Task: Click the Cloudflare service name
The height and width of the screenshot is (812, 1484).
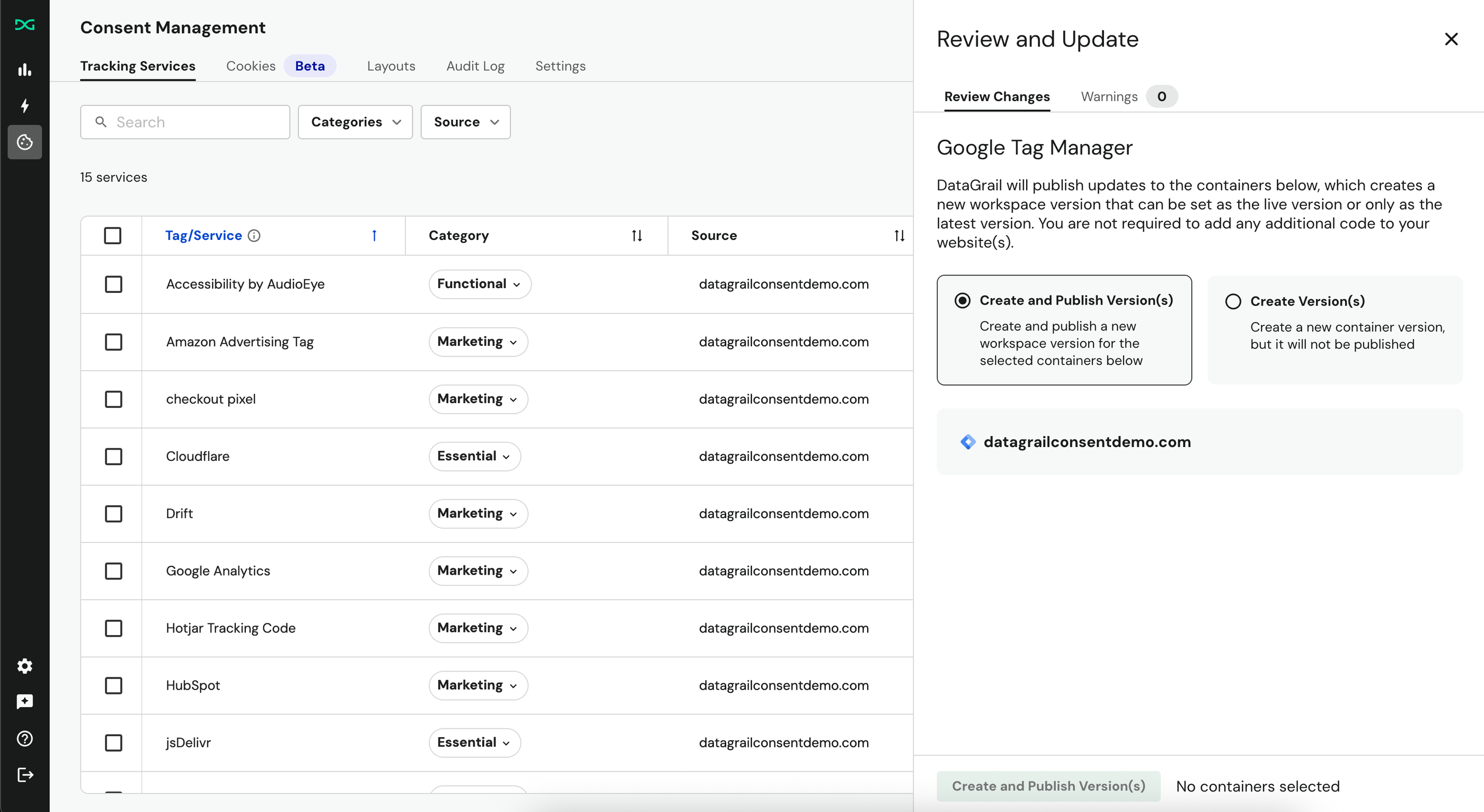Action: 198,457
